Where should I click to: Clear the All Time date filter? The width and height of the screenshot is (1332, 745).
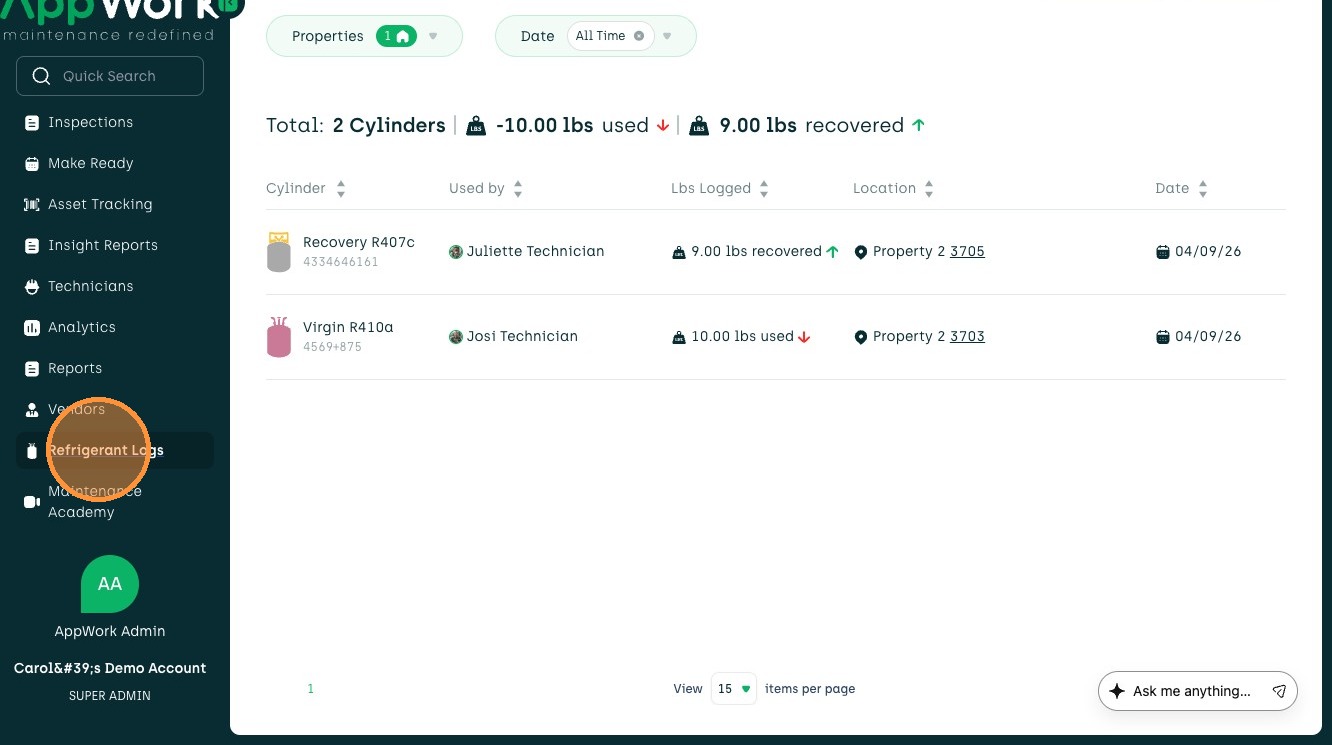639,36
